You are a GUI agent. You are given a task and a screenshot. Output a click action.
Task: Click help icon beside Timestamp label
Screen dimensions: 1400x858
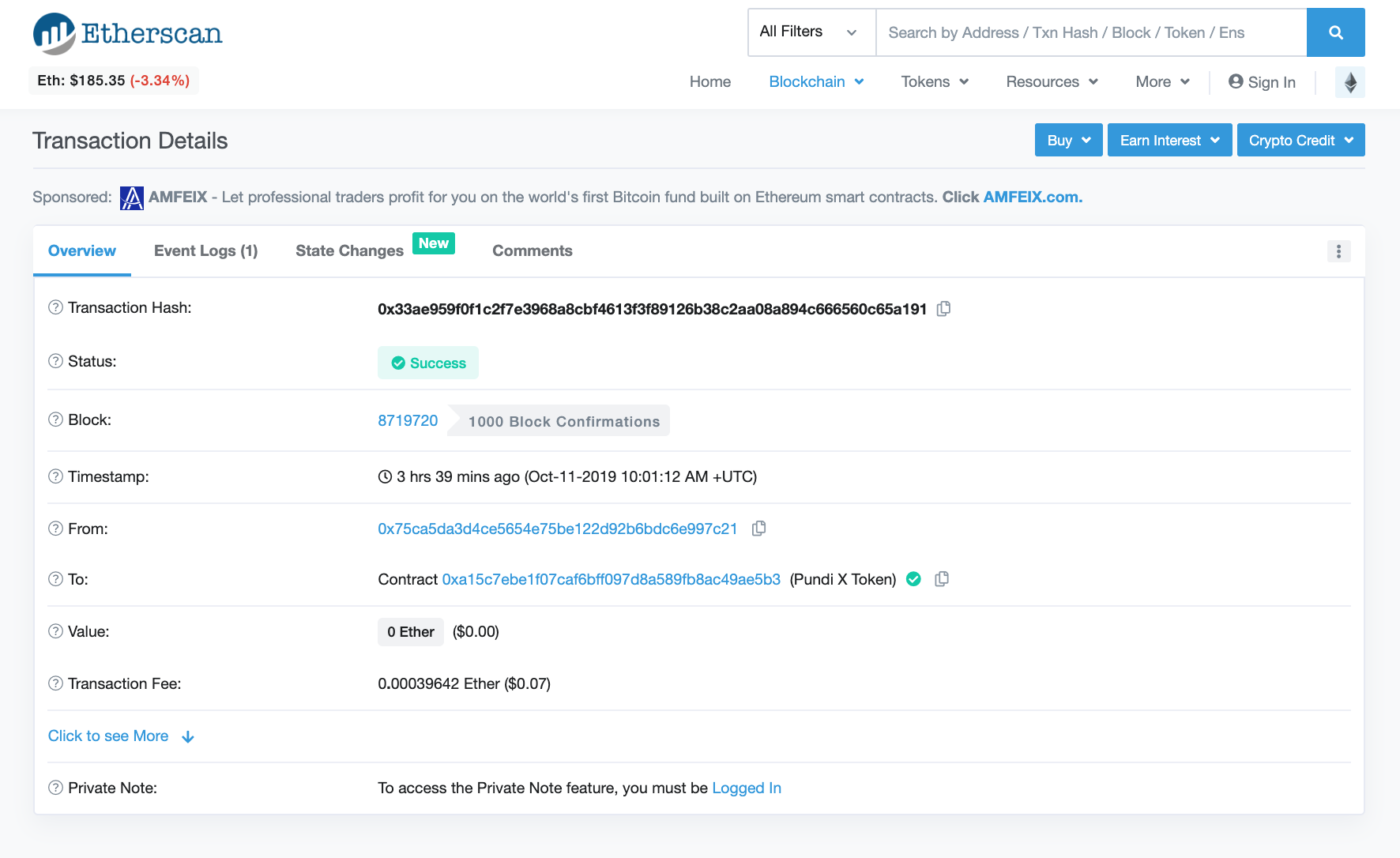pyautogui.click(x=55, y=476)
